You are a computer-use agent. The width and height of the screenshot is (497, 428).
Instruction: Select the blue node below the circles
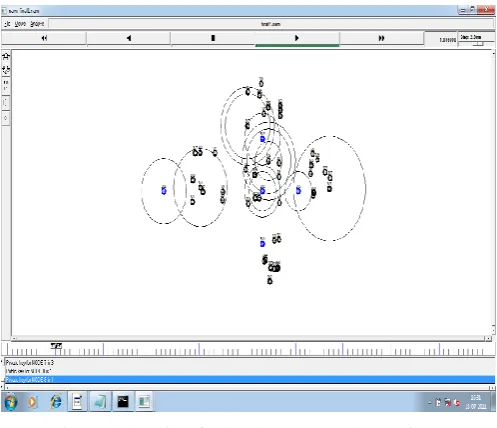point(262,244)
